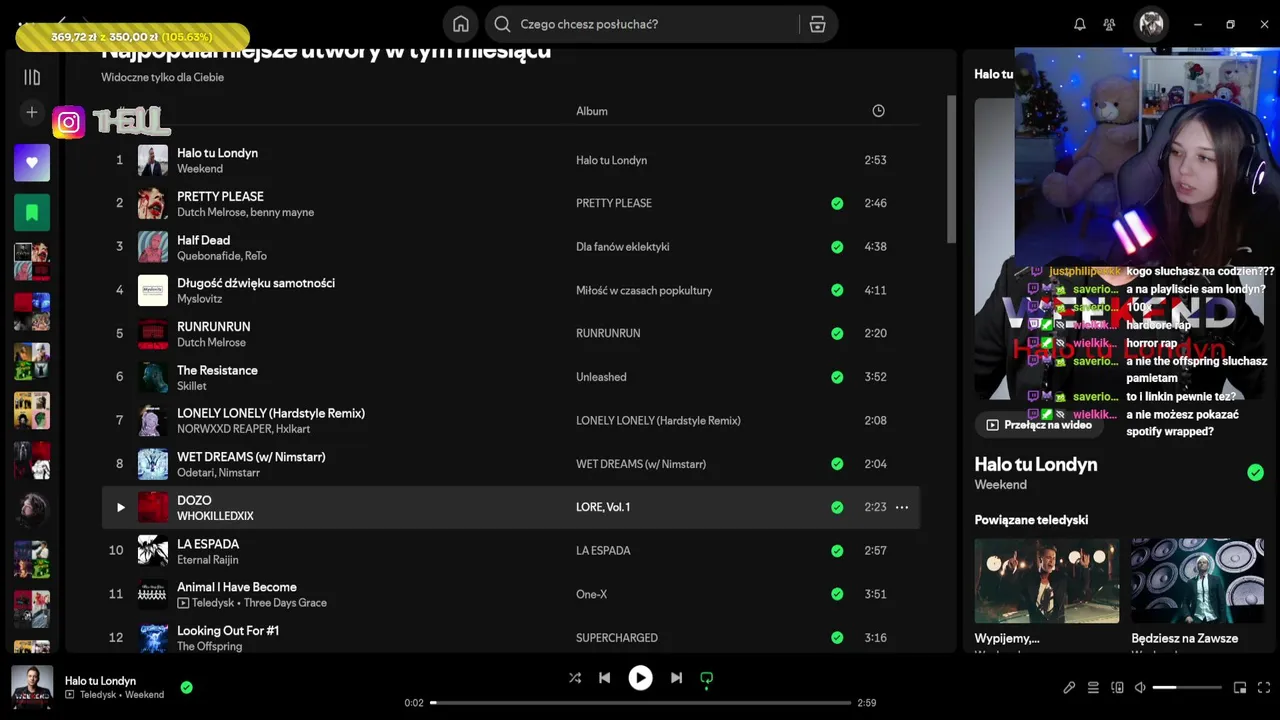1280x720 pixels.
Task: Skip to previous track
Action: (x=604, y=678)
